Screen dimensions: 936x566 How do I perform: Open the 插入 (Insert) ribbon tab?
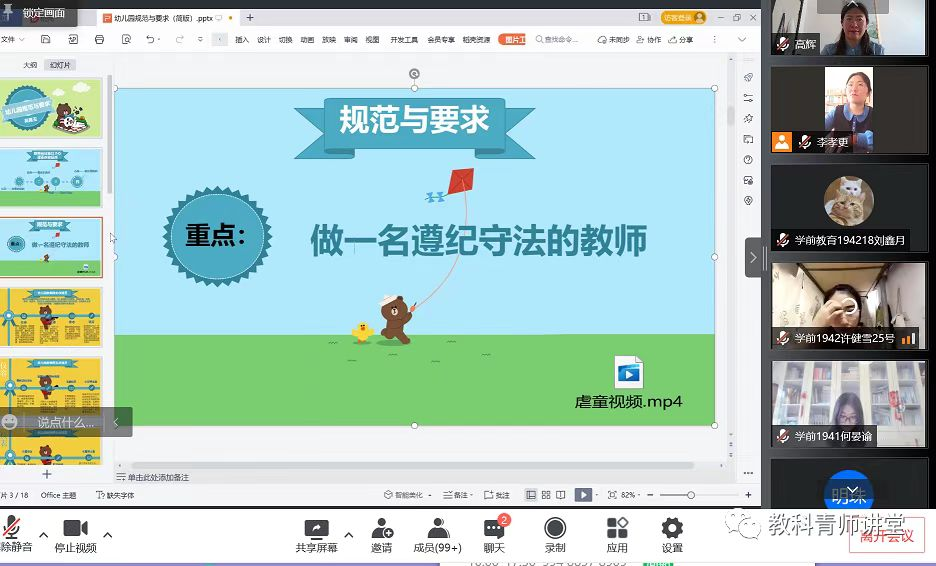coord(242,40)
